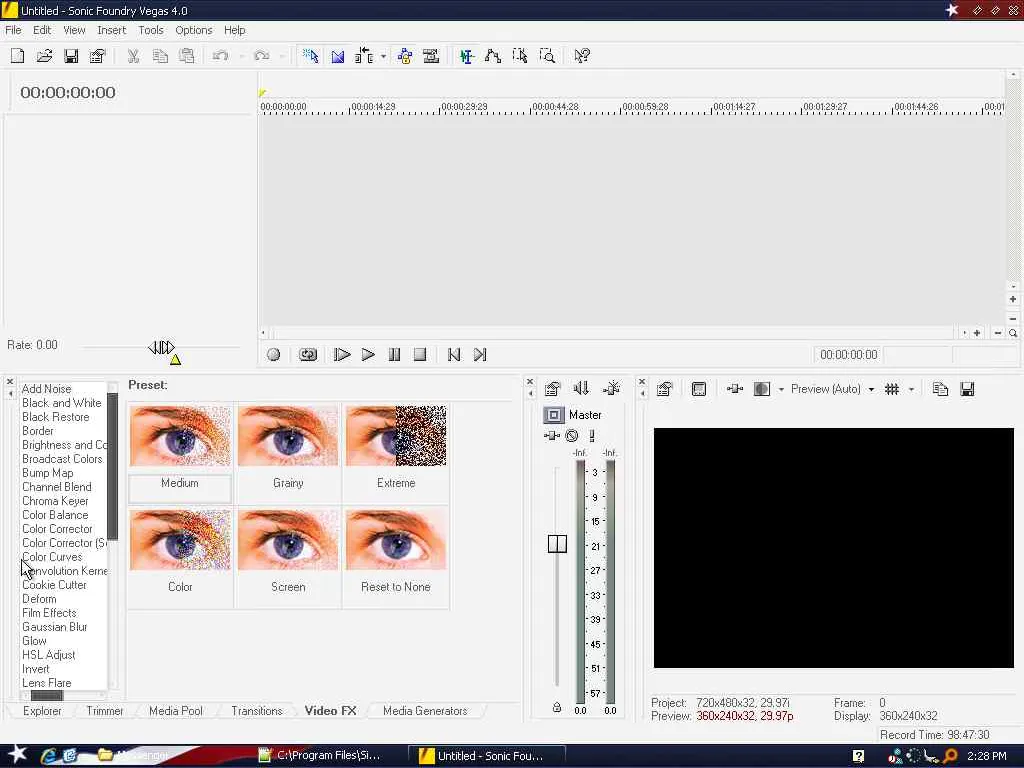Select Lens Flare in effects list
The width and height of the screenshot is (1024, 768).
coord(46,683)
